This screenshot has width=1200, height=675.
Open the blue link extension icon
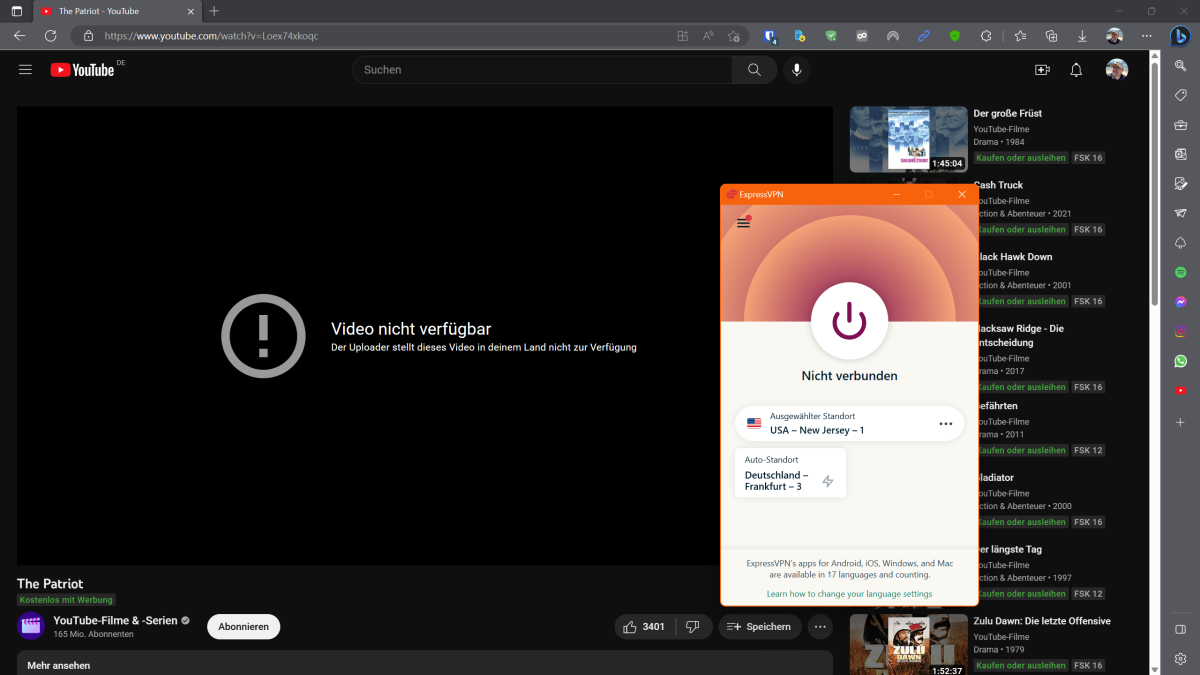[x=924, y=35]
